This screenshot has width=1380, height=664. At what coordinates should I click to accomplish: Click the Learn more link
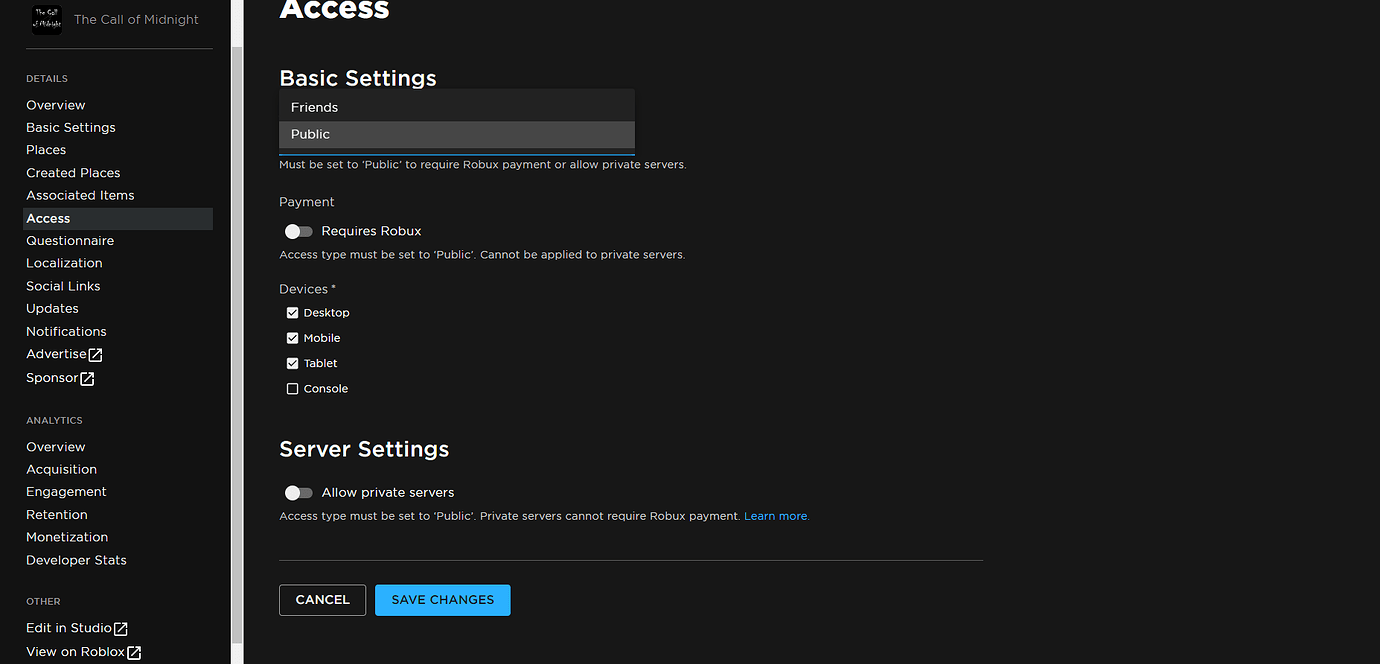click(776, 516)
